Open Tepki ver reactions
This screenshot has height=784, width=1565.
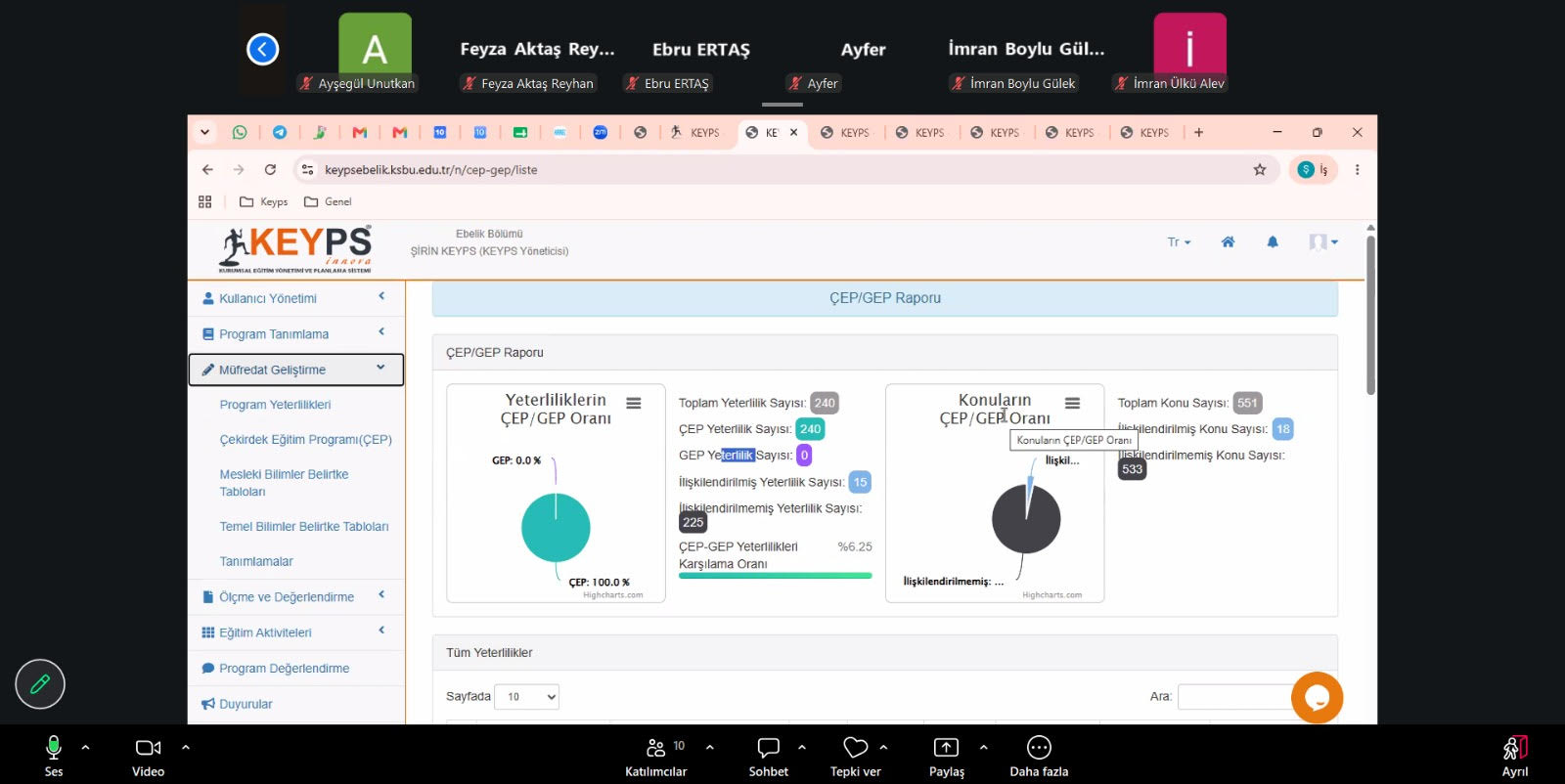point(856,756)
